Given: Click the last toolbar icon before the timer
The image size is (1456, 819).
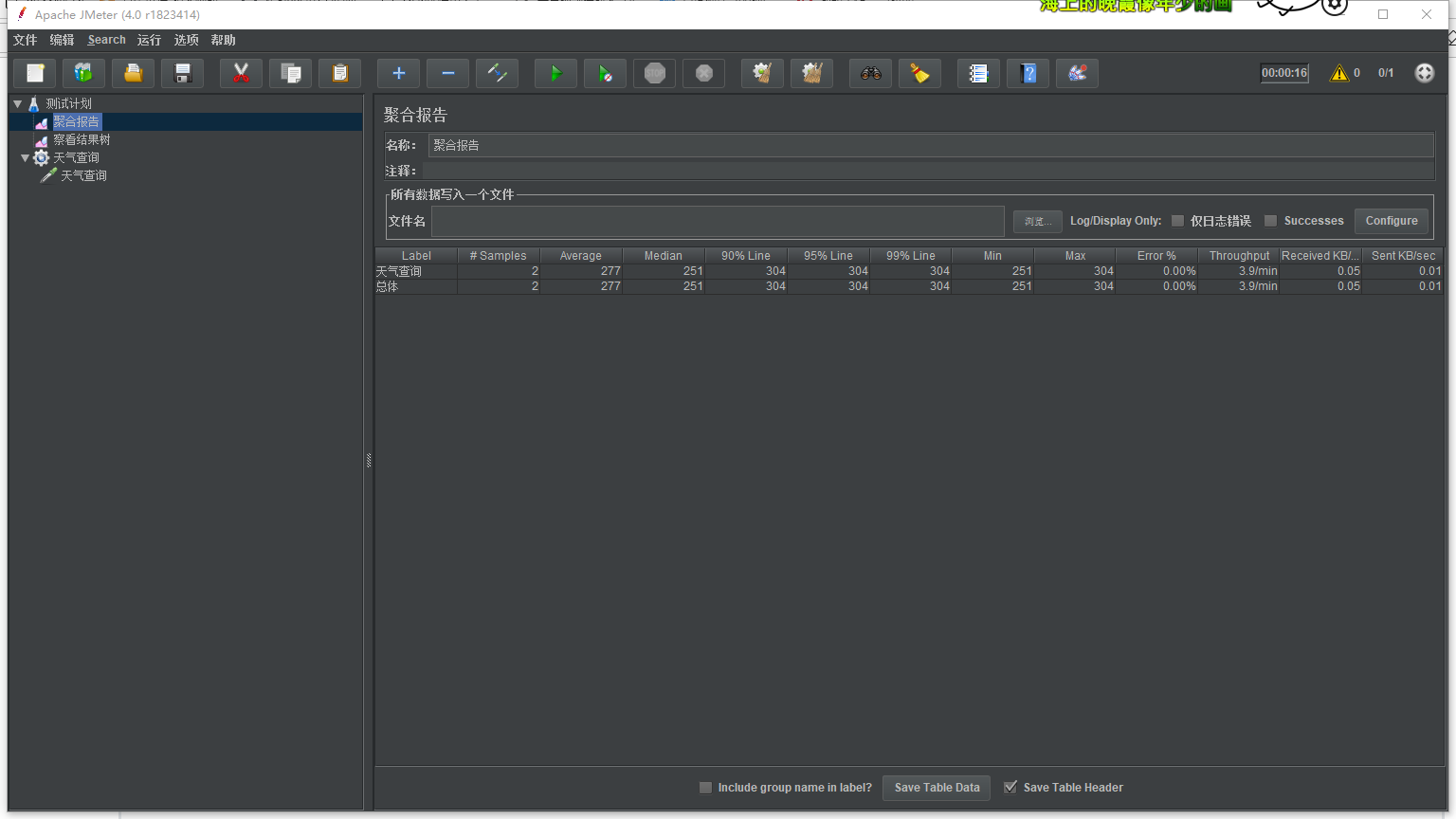Looking at the screenshot, I should point(1078,73).
